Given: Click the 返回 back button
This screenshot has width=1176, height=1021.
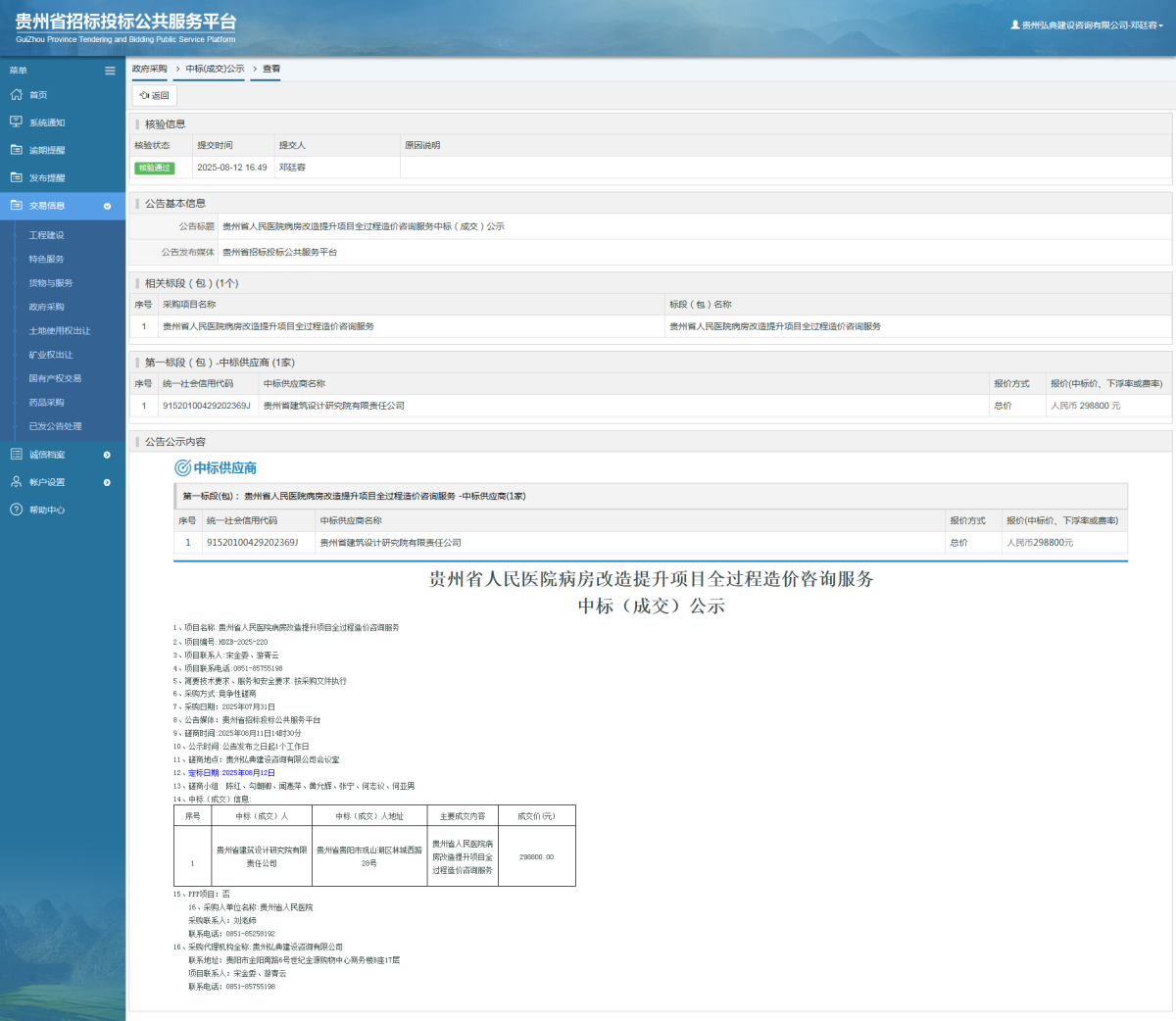Looking at the screenshot, I should tap(154, 95).
